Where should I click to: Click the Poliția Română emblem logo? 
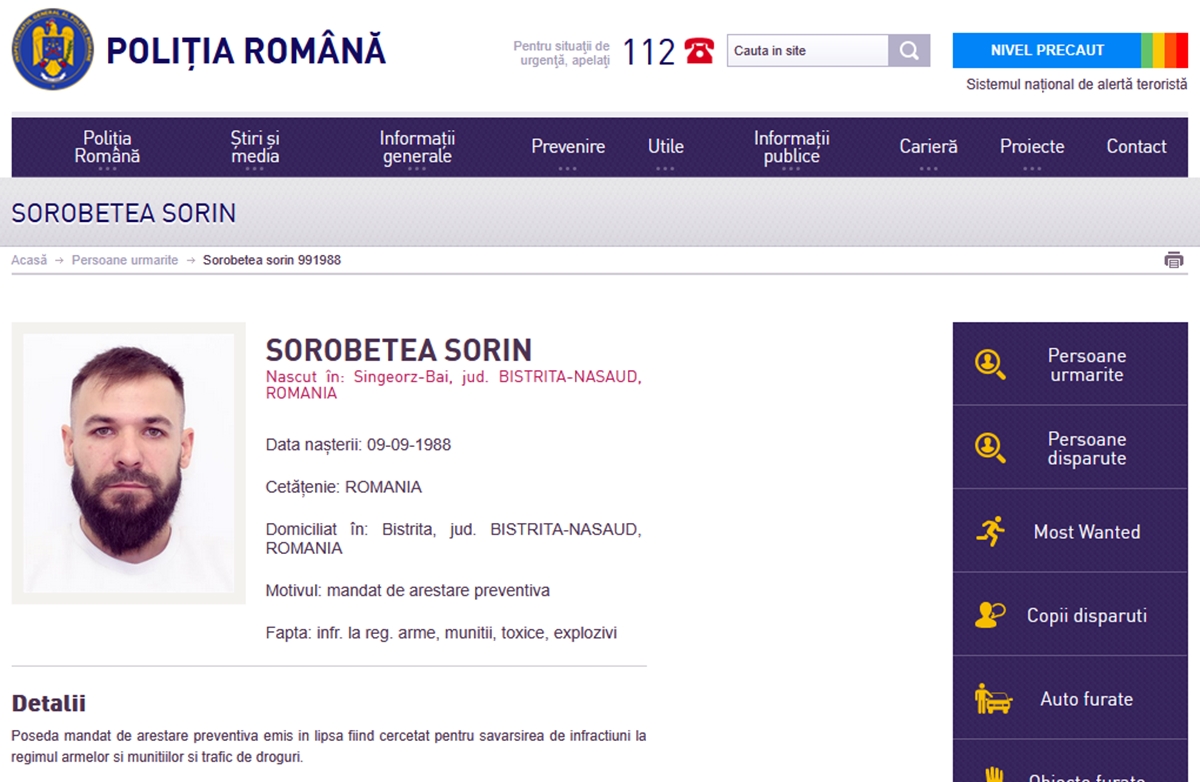coord(52,49)
